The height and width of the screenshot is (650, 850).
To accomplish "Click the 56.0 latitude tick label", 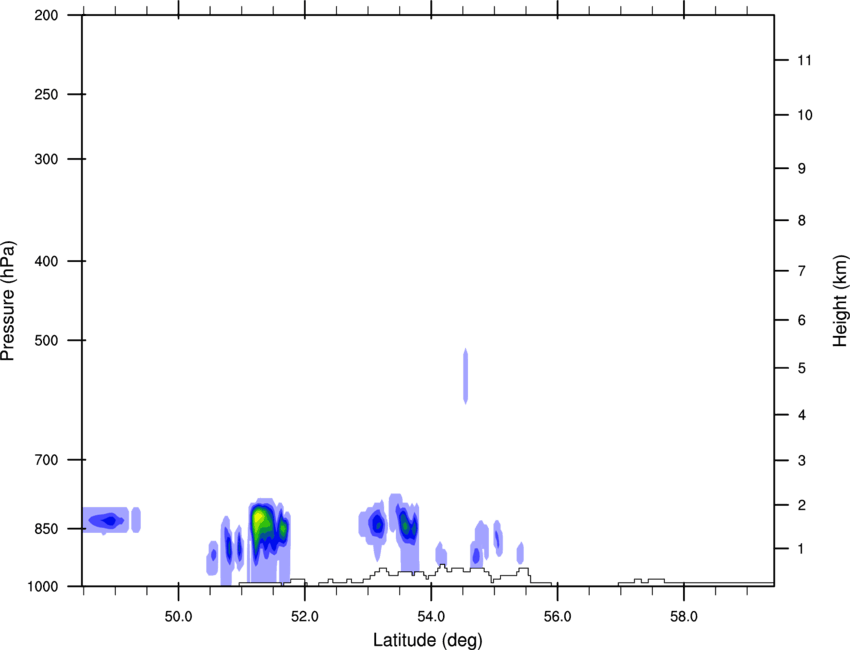I will coord(557,617).
